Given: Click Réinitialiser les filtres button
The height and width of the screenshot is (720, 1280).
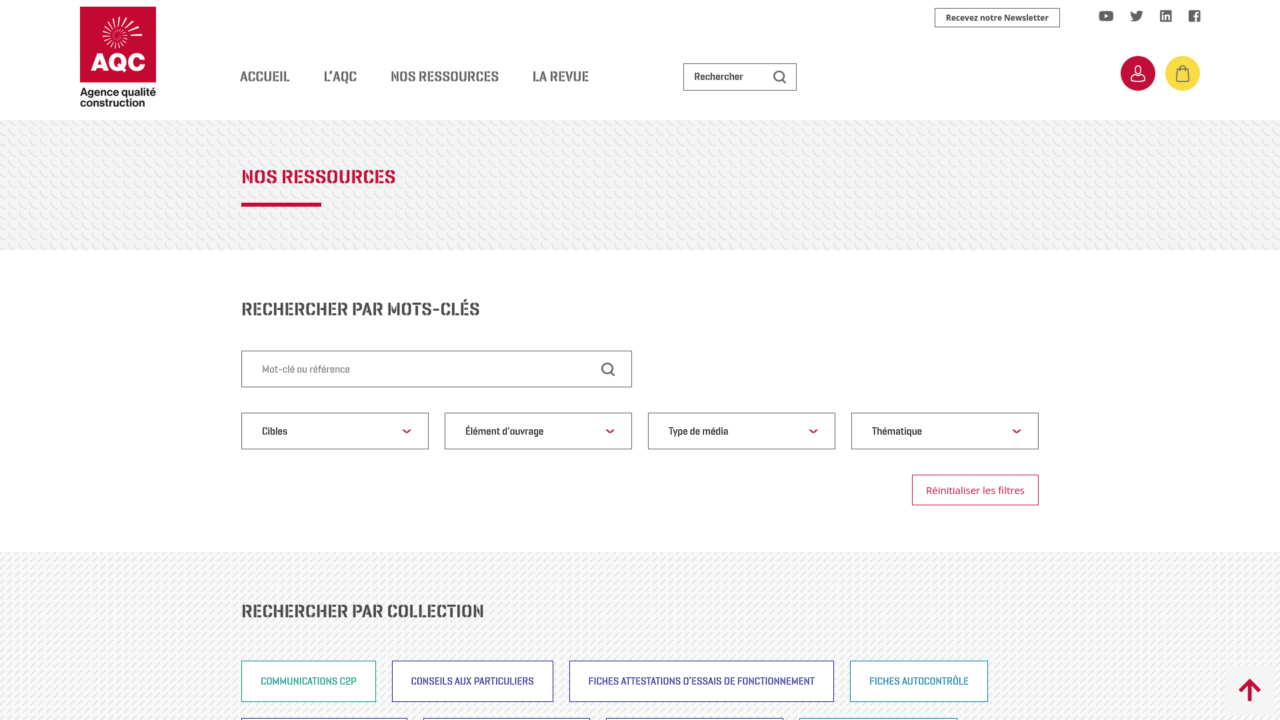Looking at the screenshot, I should [x=975, y=490].
